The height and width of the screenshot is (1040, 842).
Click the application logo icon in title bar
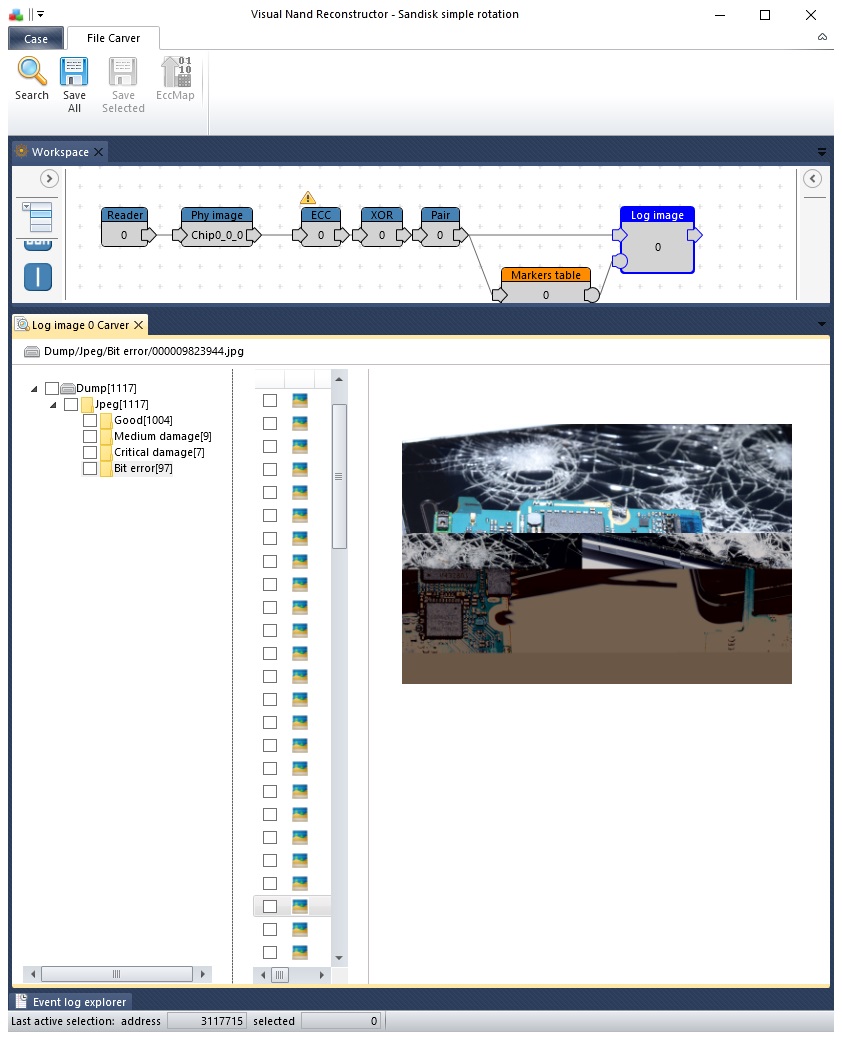[x=16, y=14]
